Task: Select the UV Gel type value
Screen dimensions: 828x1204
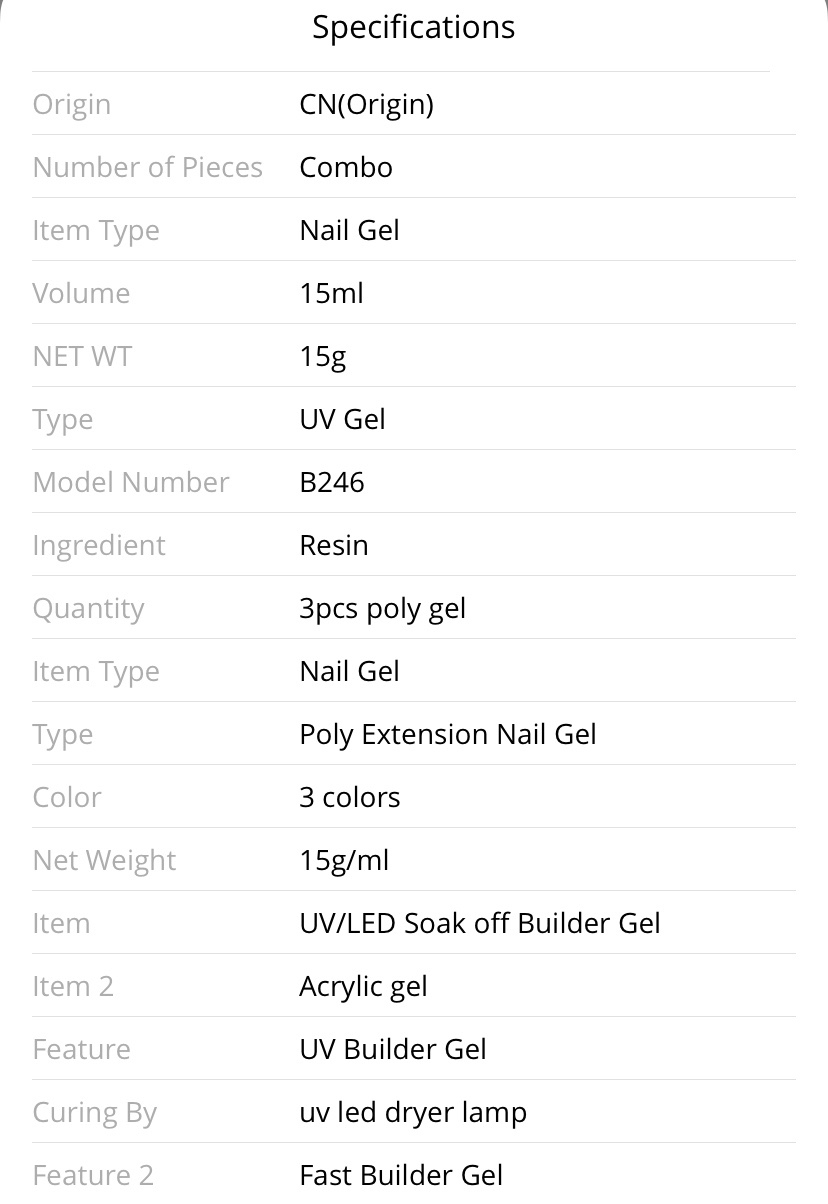Action: point(342,419)
